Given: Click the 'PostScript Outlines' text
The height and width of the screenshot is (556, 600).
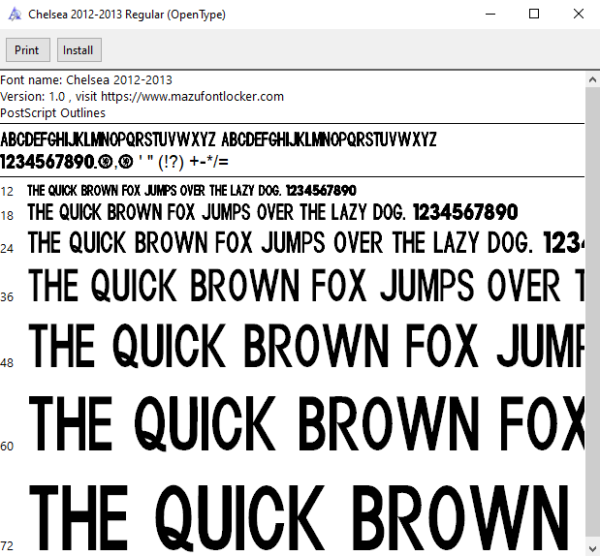Looking at the screenshot, I should [53, 113].
